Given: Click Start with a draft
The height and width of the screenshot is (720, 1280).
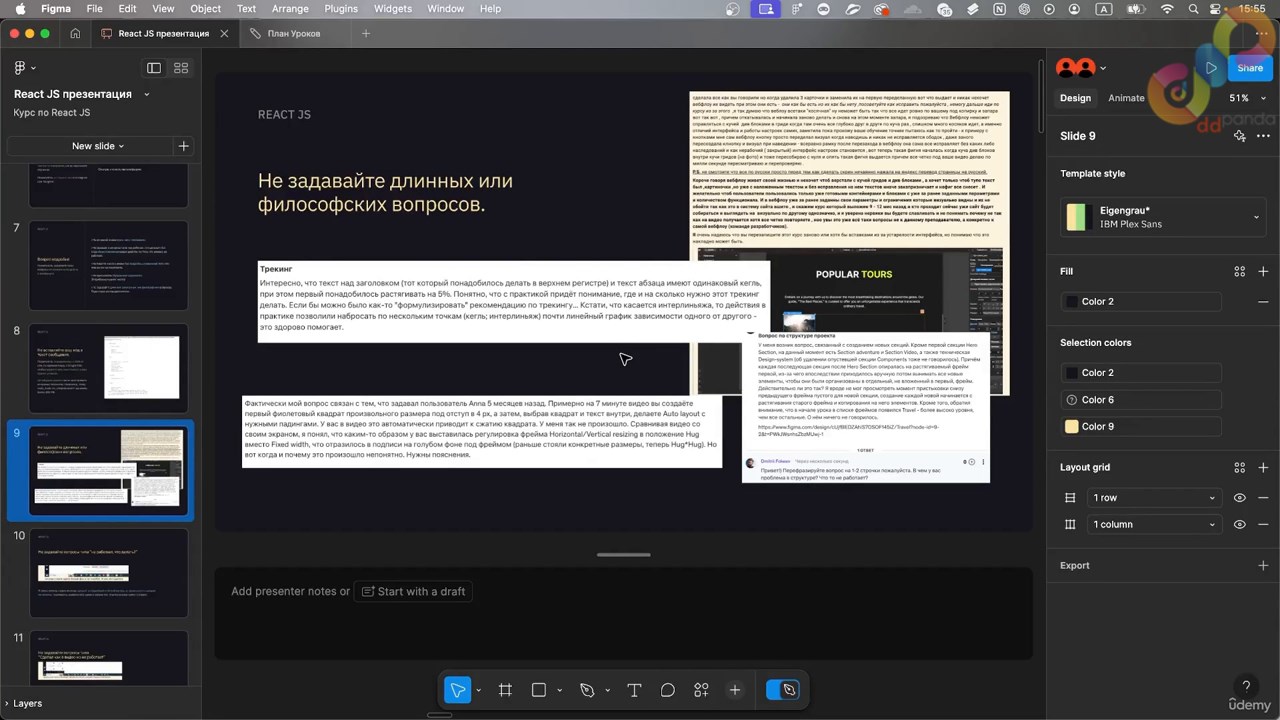Looking at the screenshot, I should point(412,591).
